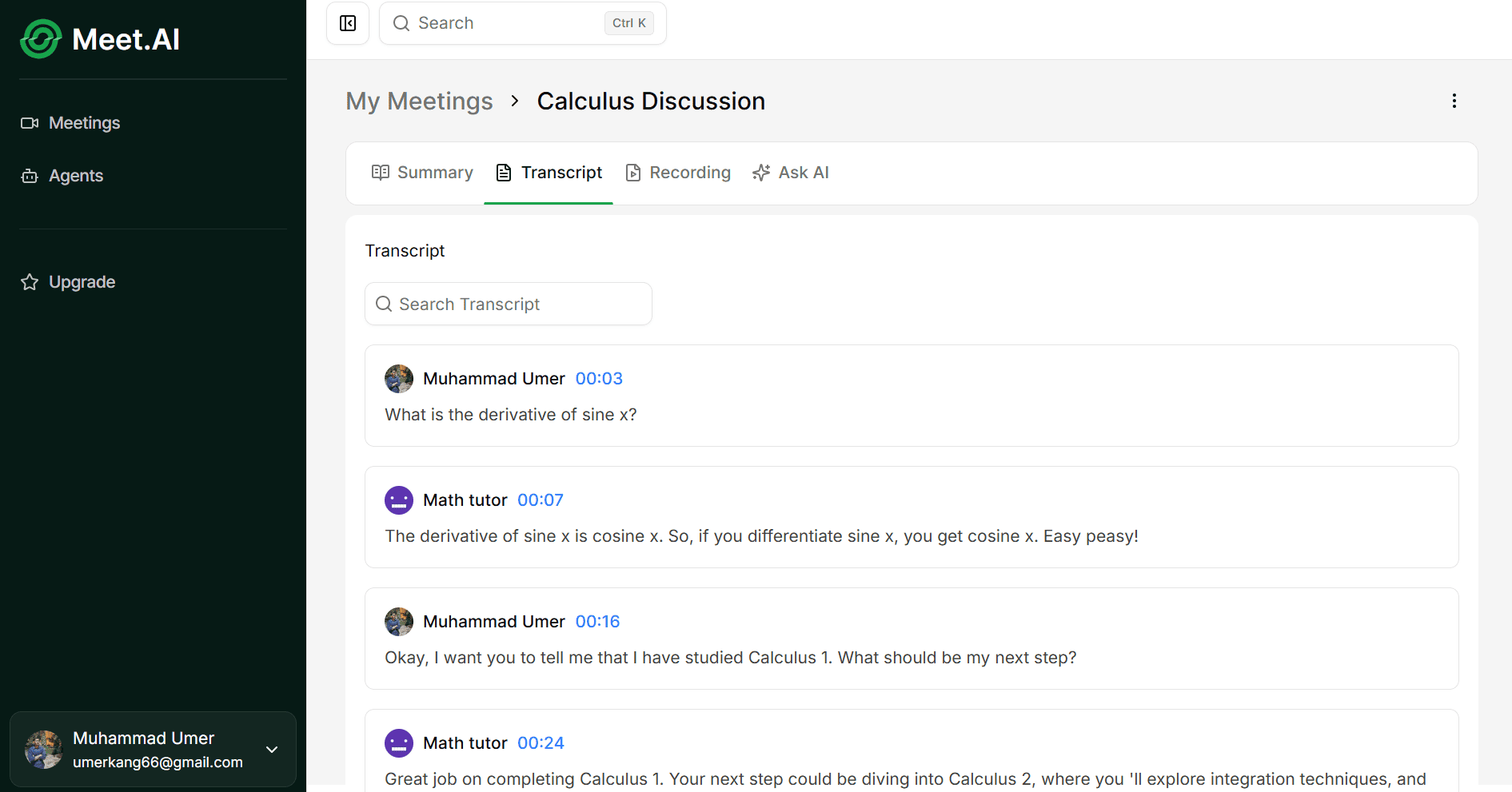The image size is (1512, 792).
Task: Jump to timestamp 00:16
Action: 597,622
